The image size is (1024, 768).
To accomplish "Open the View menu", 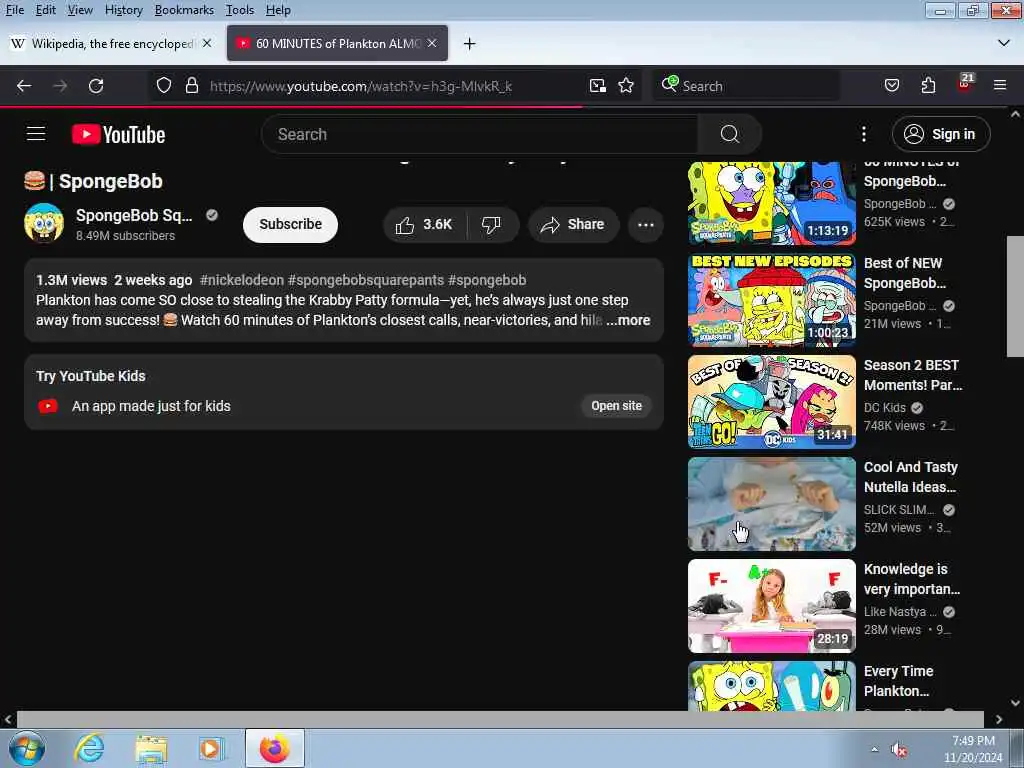I will [x=80, y=10].
